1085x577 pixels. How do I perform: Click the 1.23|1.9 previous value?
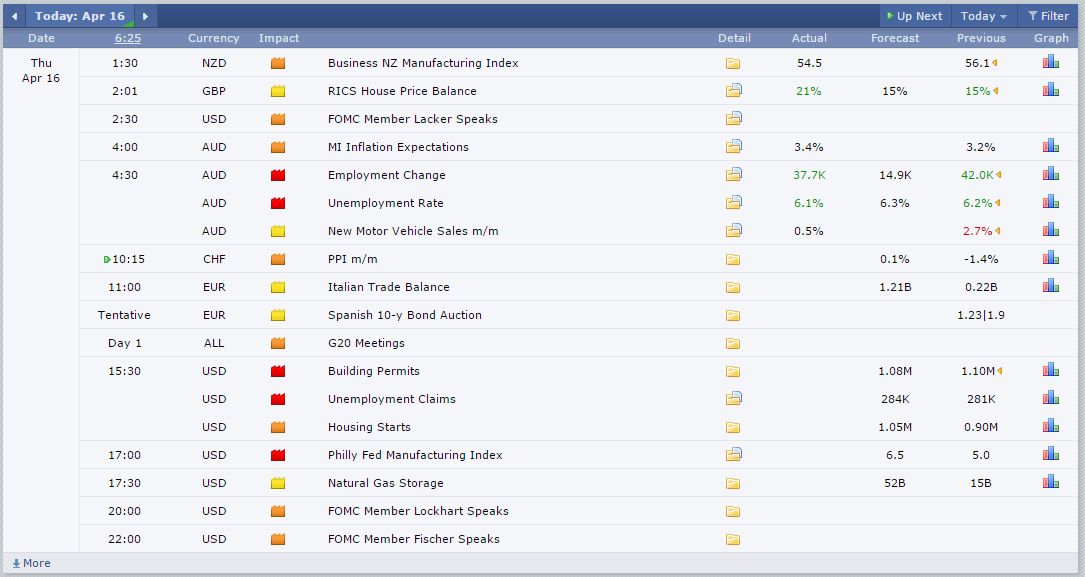[981, 315]
